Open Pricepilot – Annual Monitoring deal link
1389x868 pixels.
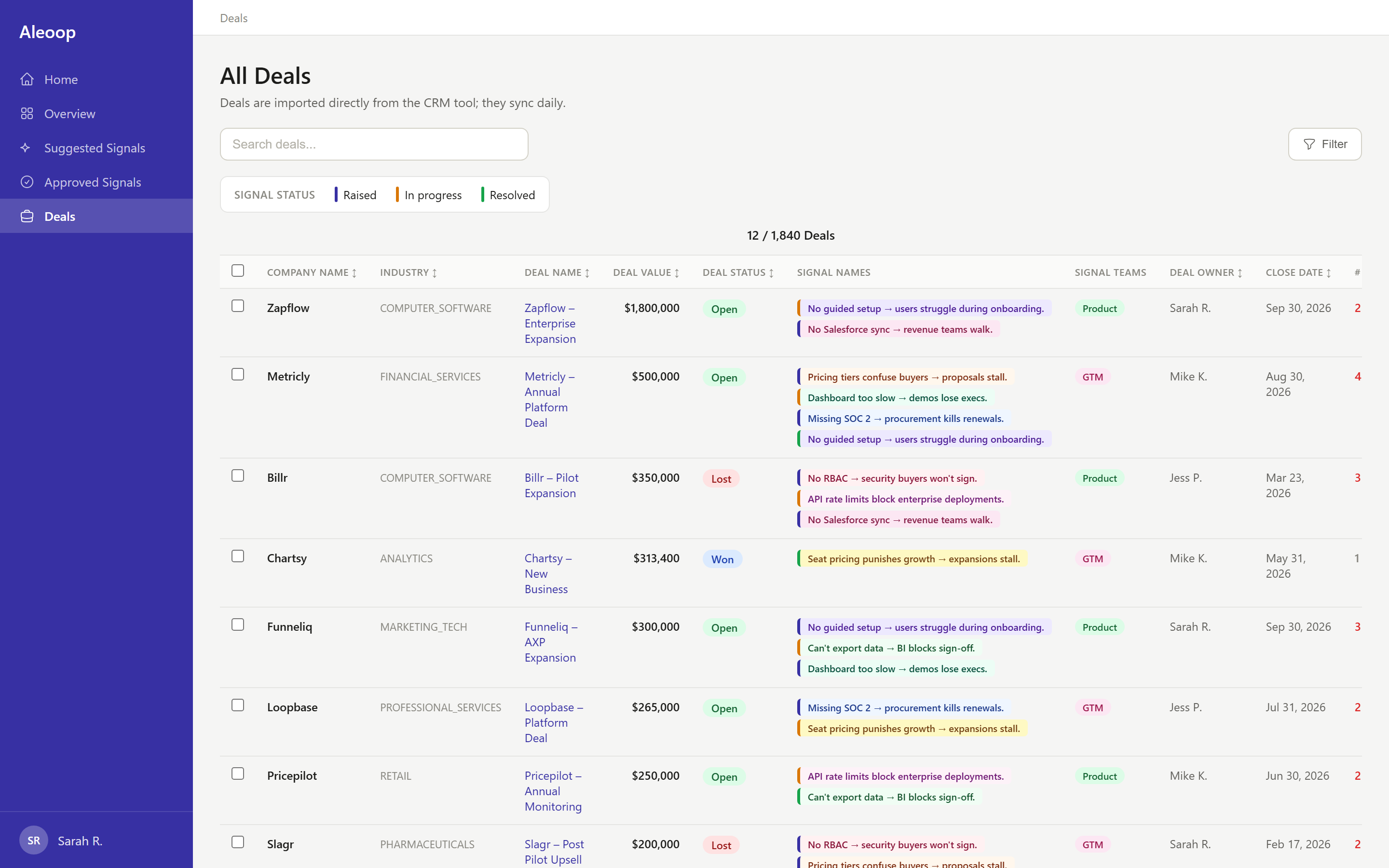pos(553,791)
